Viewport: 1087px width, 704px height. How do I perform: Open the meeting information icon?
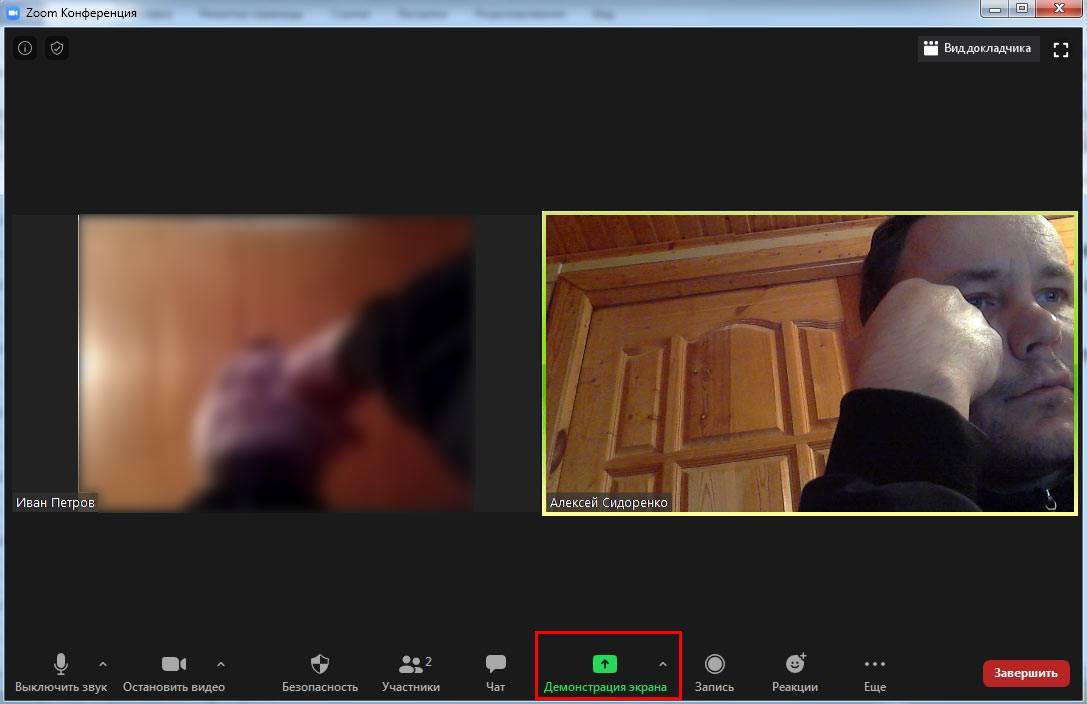[25, 48]
